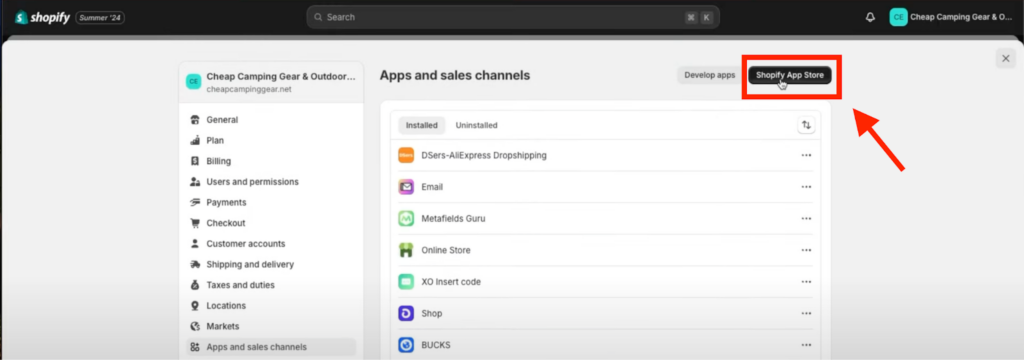Open options menu for Online Store
The width and height of the screenshot is (1024, 360).
806,250
